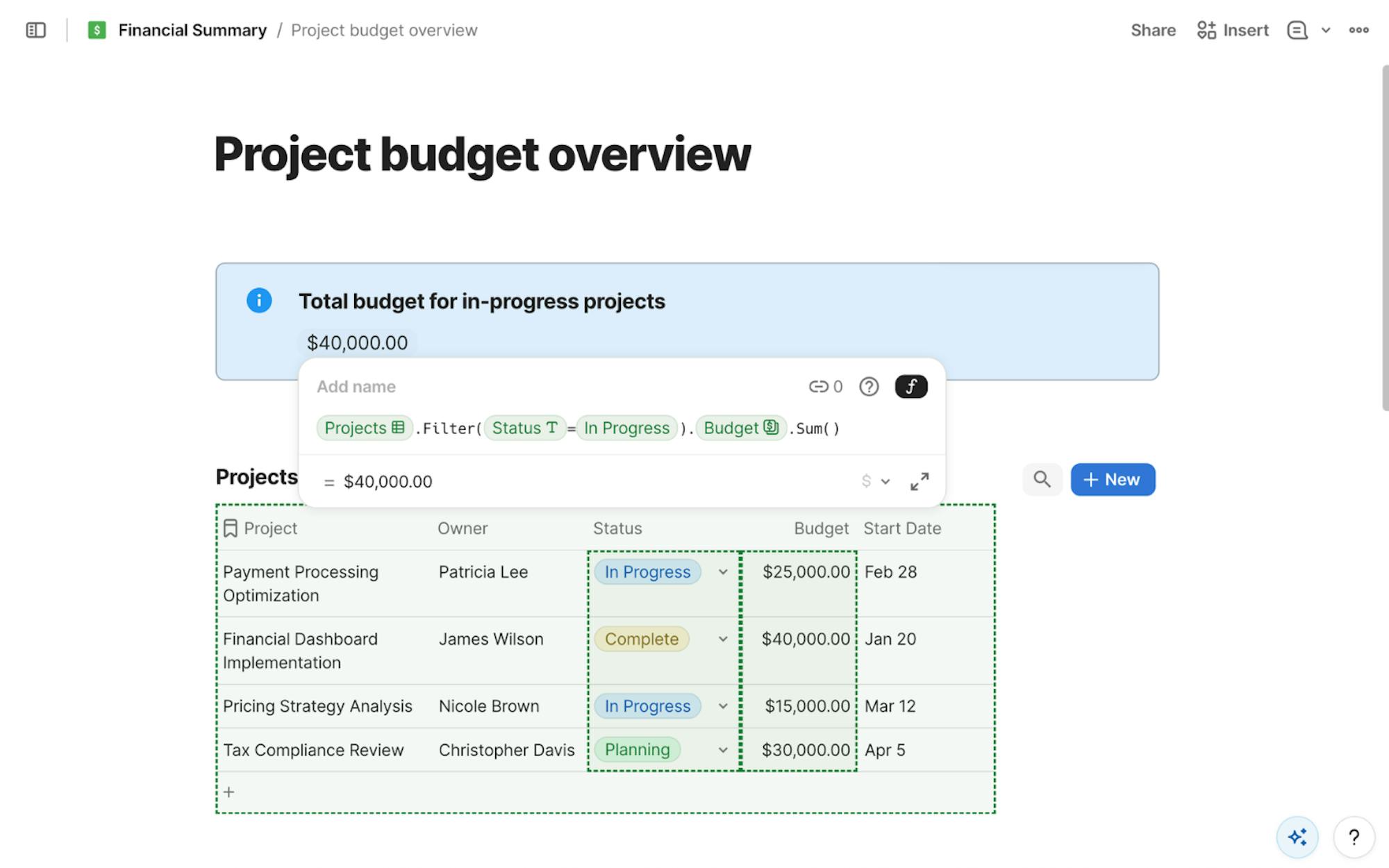
Task: Expand the formula editor to full size
Action: coord(920,481)
